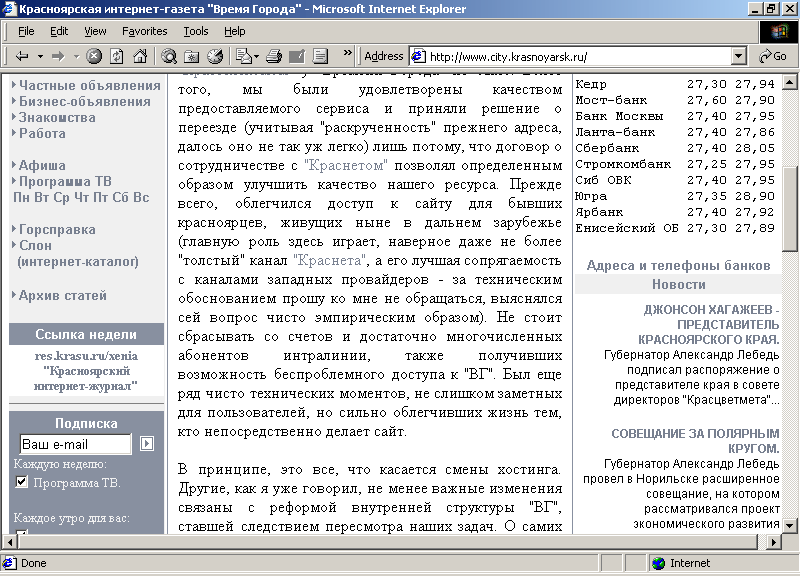Click the Internet Explorer title bar icon

9,9
